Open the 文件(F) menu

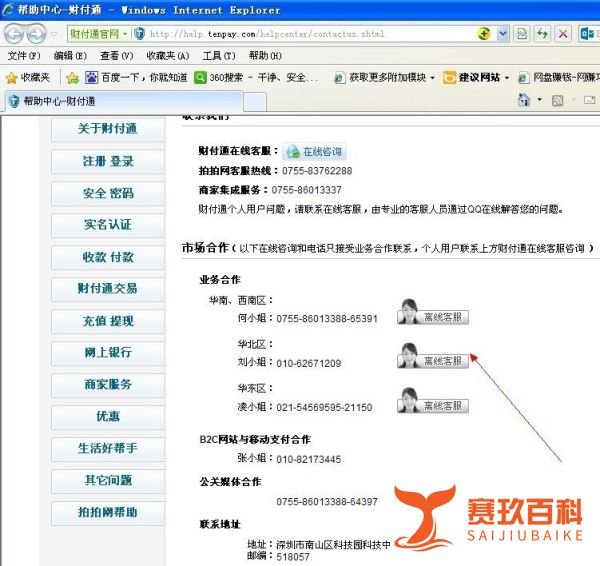click(x=24, y=56)
